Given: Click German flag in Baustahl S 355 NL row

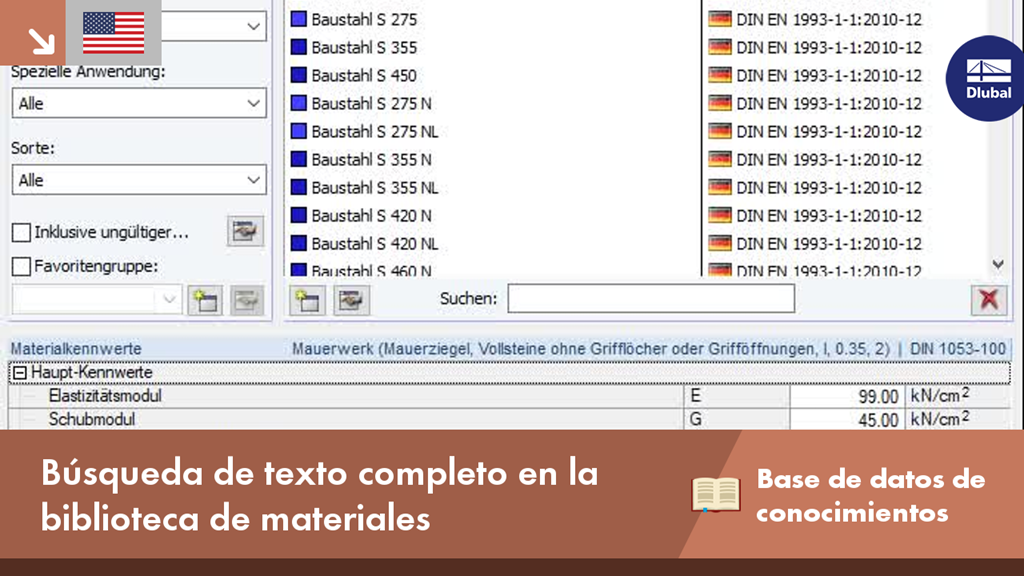Looking at the screenshot, I should tap(720, 187).
